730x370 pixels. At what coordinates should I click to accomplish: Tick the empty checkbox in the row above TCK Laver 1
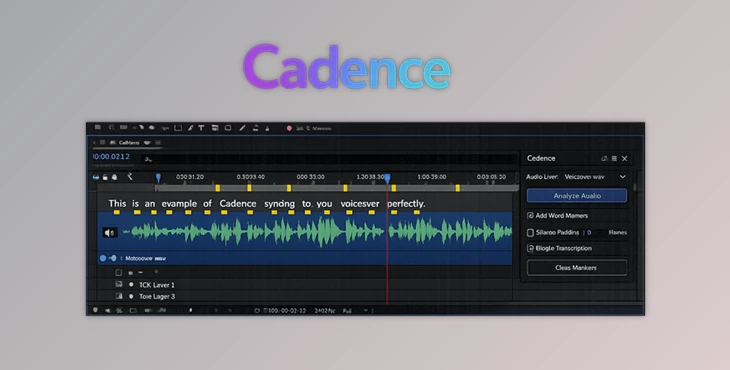119,272
